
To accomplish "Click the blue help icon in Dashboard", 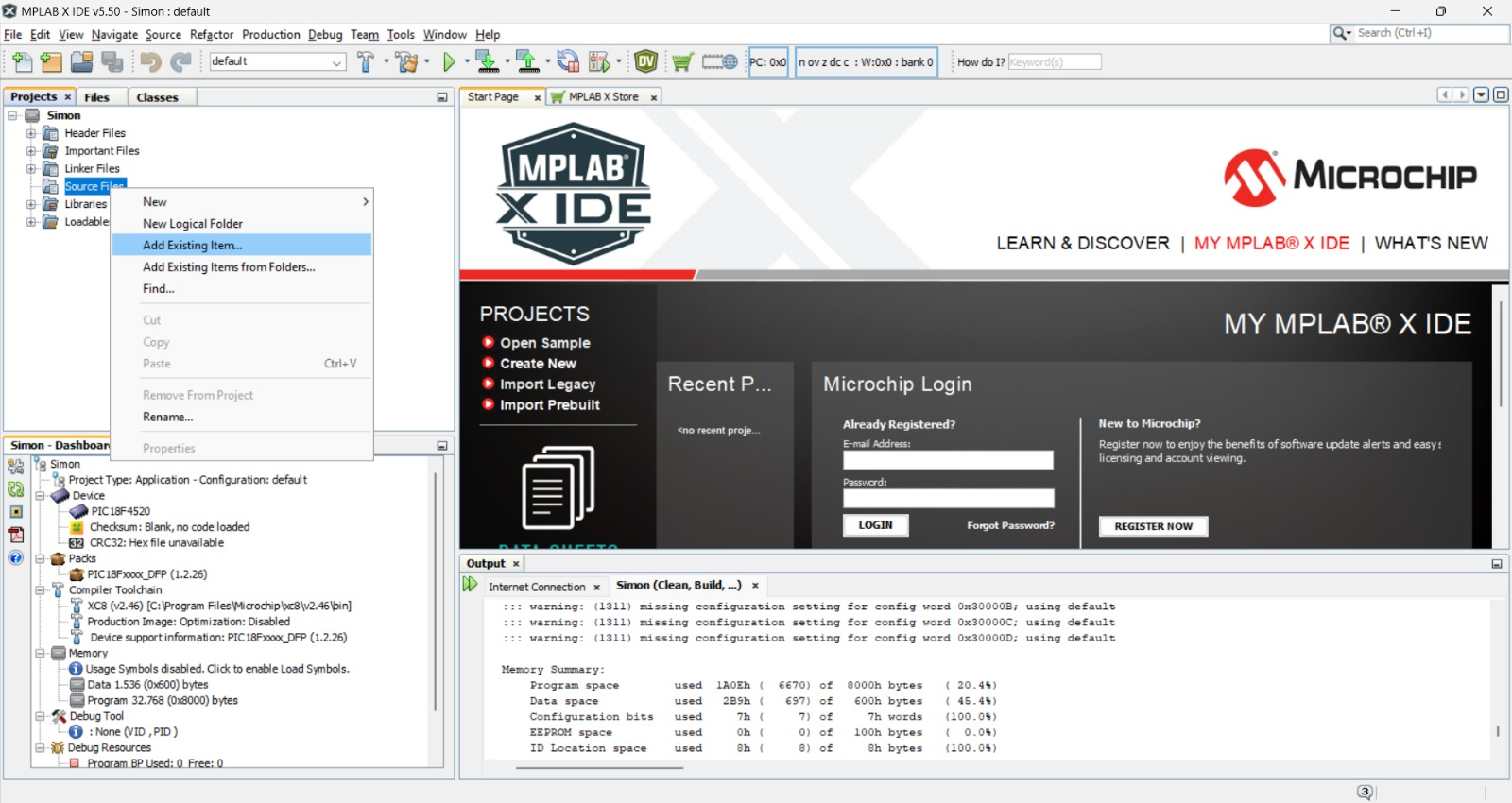I will click(x=16, y=557).
